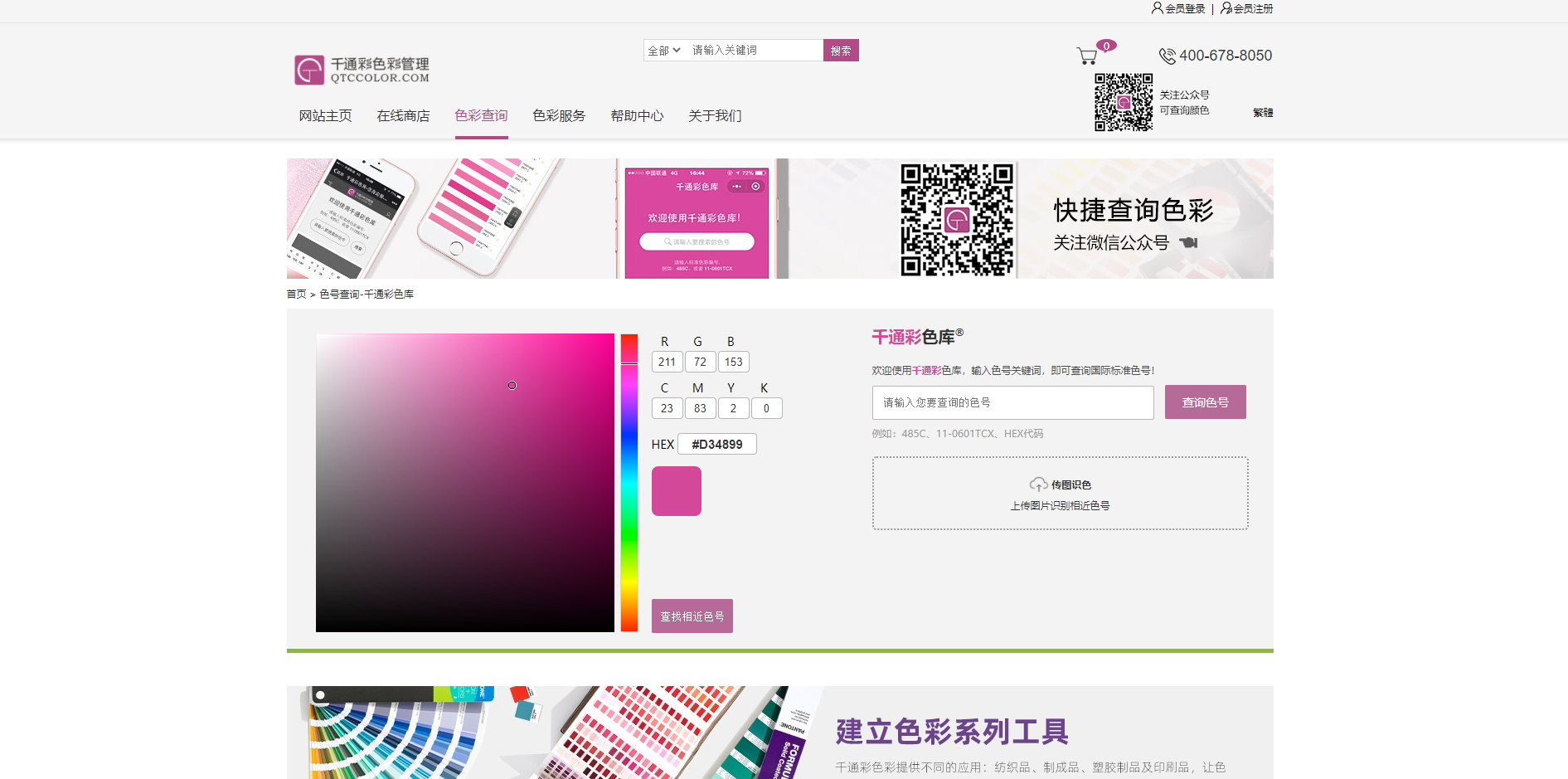Open the 会员注册 link
Image resolution: width=1568 pixels, height=779 pixels.
tap(1253, 9)
